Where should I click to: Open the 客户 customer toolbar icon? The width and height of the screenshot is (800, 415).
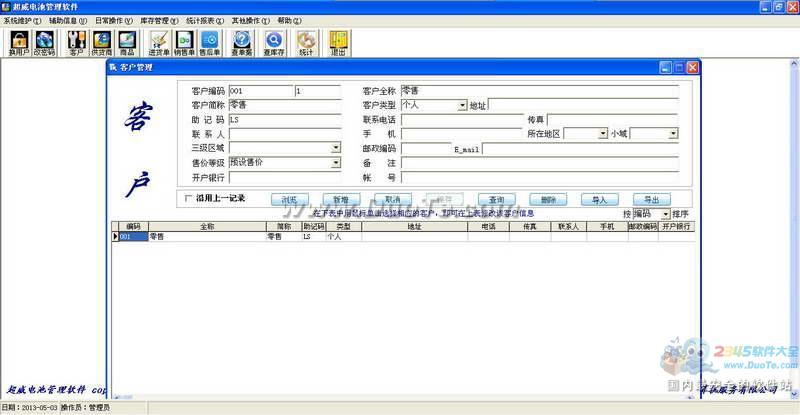77,43
